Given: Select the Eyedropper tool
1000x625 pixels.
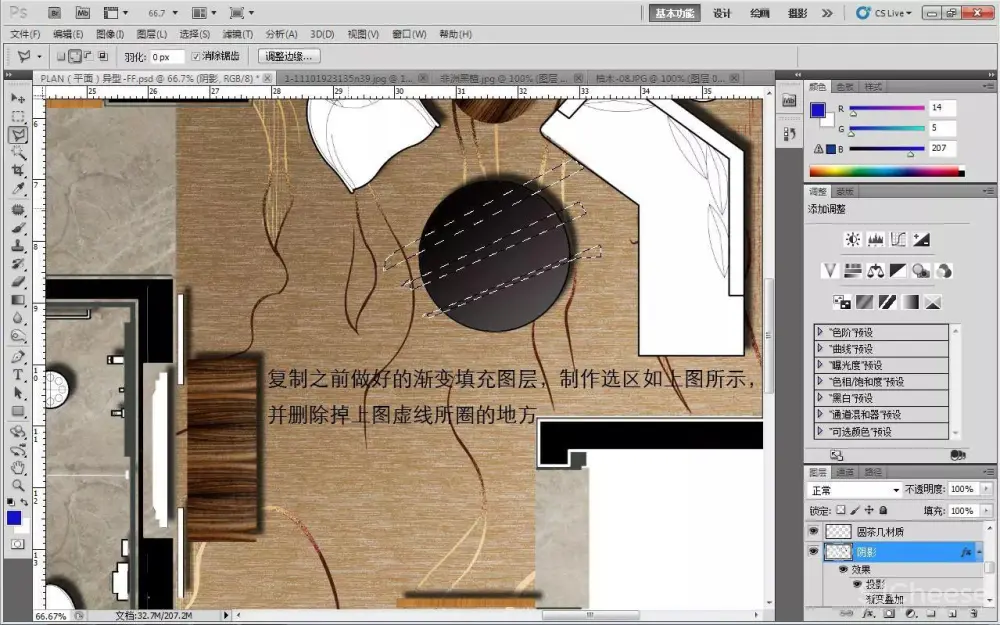Looking at the screenshot, I should 18,189.
